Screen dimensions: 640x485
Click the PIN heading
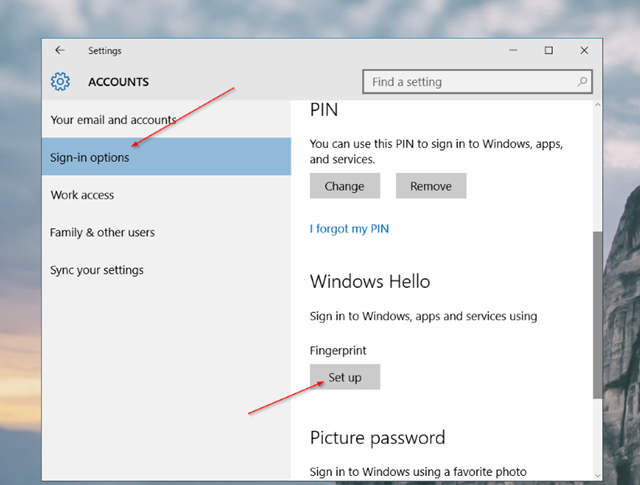click(x=324, y=110)
